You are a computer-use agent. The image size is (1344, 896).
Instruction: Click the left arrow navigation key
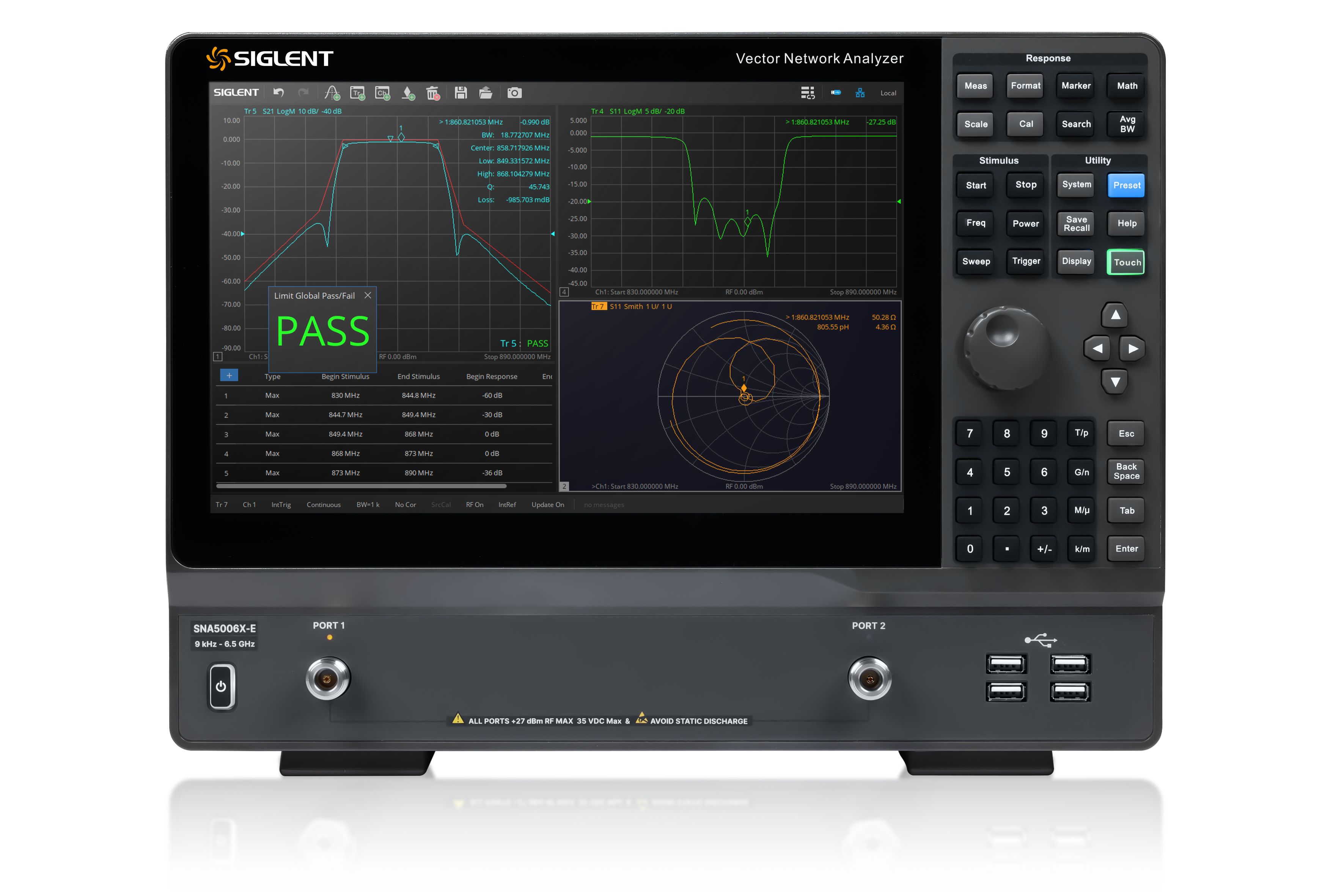[x=1096, y=348]
